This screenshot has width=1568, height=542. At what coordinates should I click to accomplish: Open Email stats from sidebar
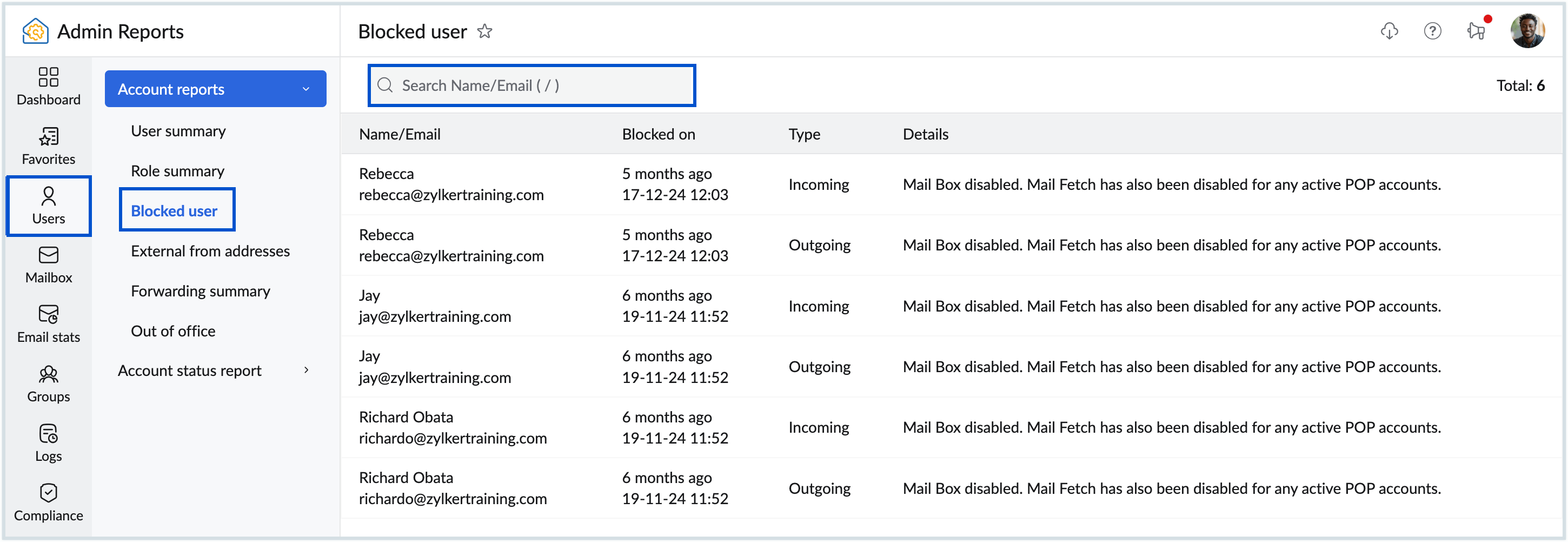pyautogui.click(x=48, y=324)
